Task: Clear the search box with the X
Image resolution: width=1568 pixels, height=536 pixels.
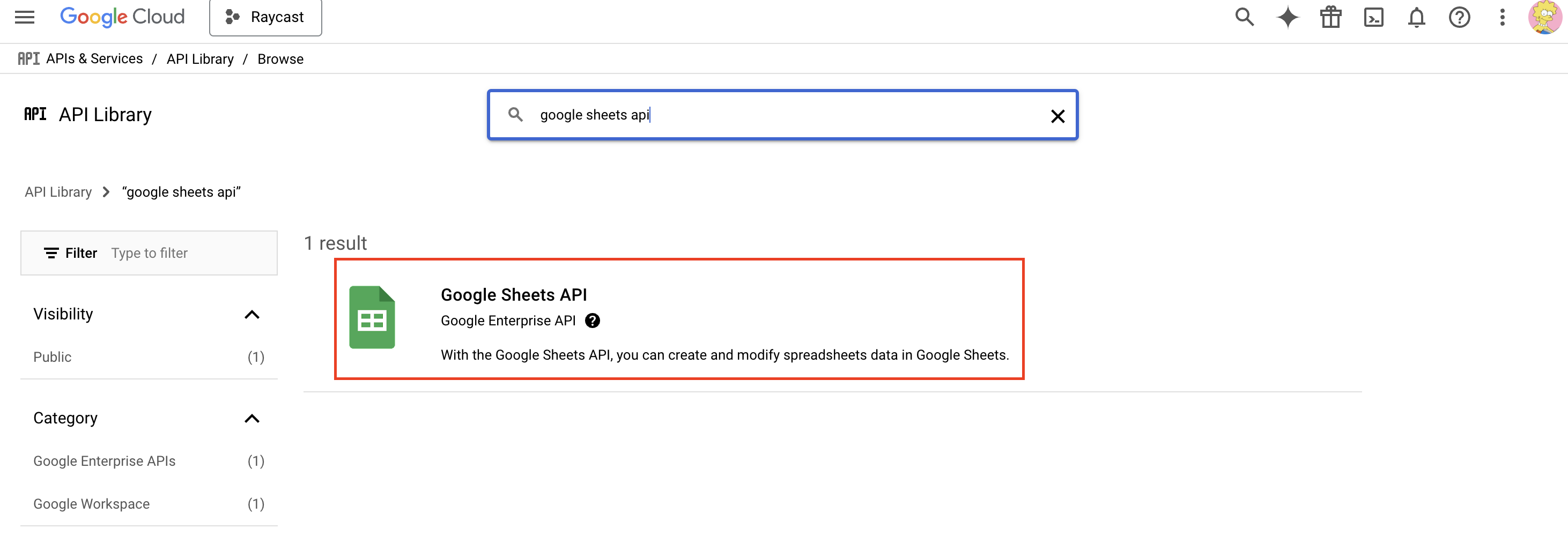Action: [x=1058, y=116]
